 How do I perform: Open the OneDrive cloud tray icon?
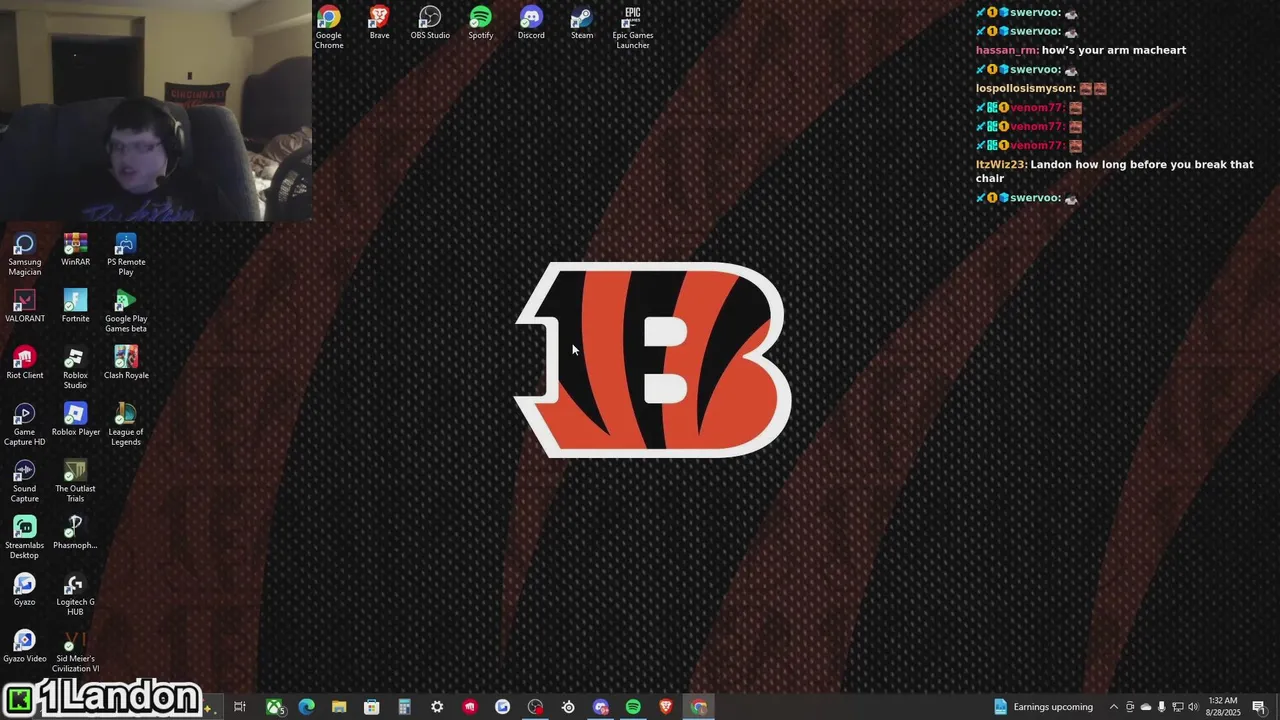point(1146,707)
